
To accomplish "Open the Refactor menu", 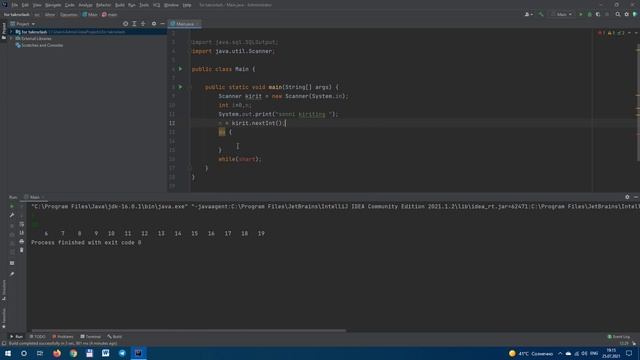I will point(103,5).
